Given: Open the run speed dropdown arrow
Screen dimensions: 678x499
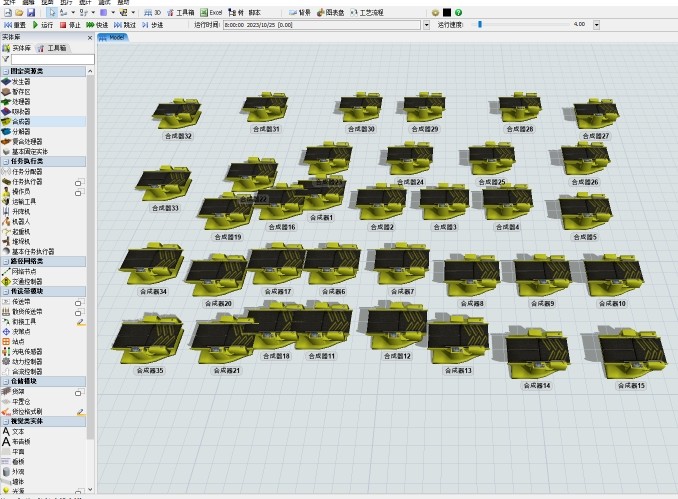Looking at the screenshot, I should click(x=597, y=25).
